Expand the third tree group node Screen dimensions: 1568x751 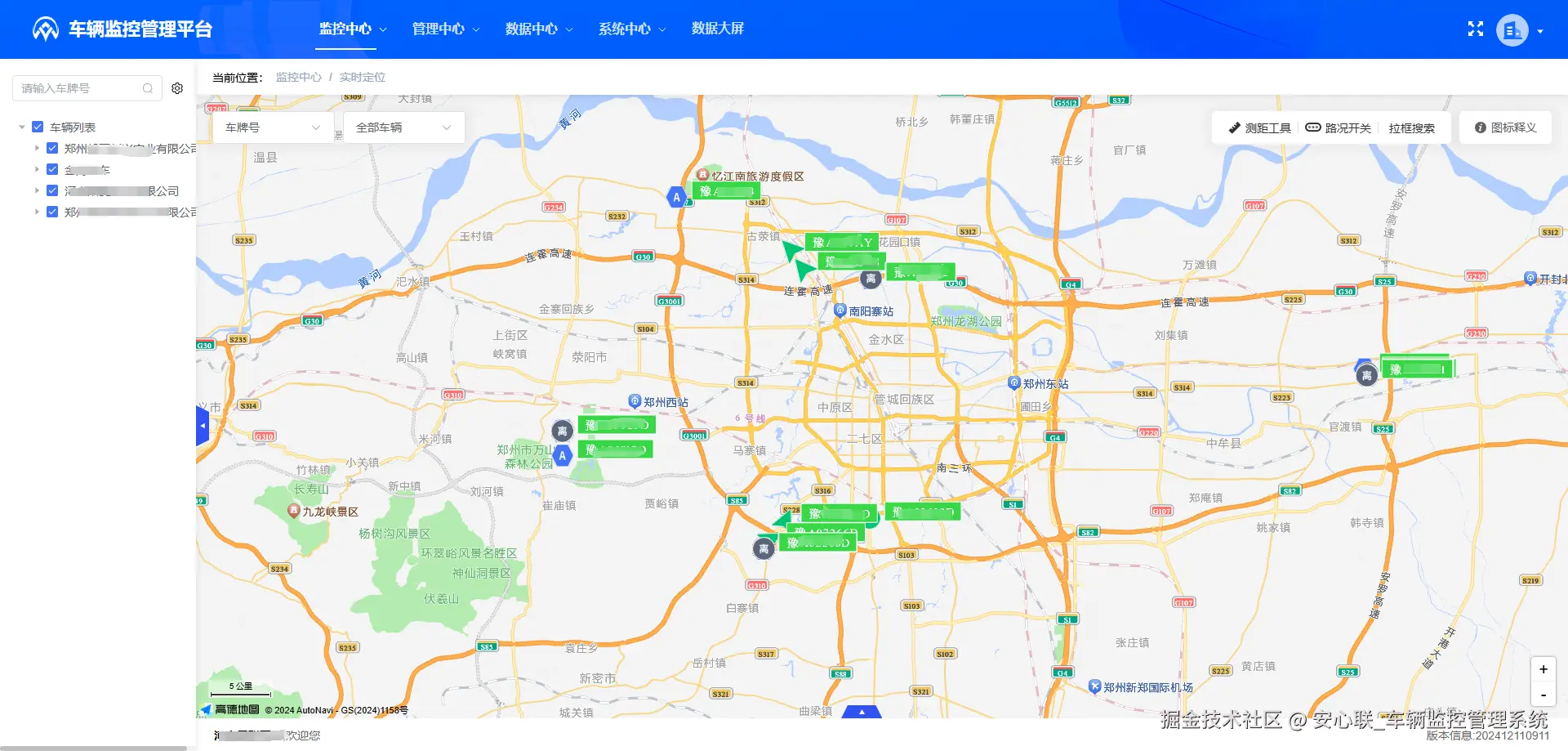click(x=37, y=190)
